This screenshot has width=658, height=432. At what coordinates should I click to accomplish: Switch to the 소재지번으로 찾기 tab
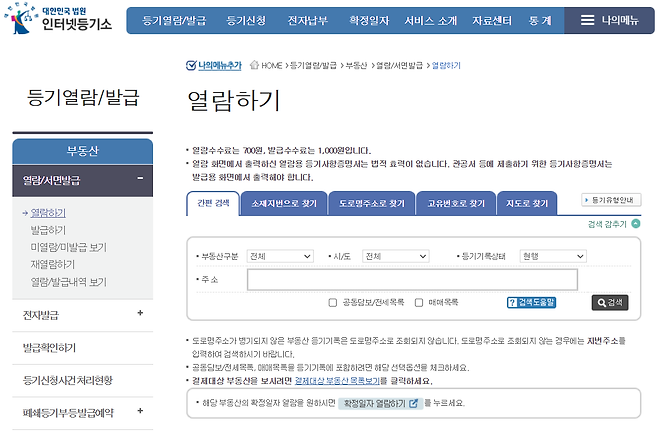click(284, 203)
